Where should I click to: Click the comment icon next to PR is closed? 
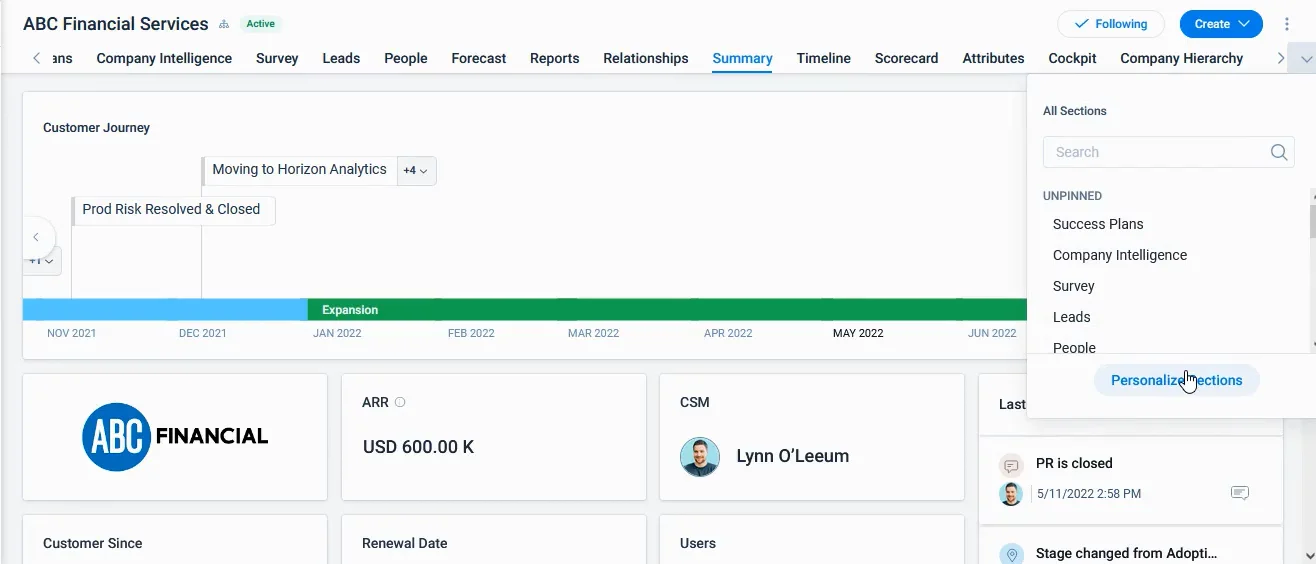(1011, 464)
